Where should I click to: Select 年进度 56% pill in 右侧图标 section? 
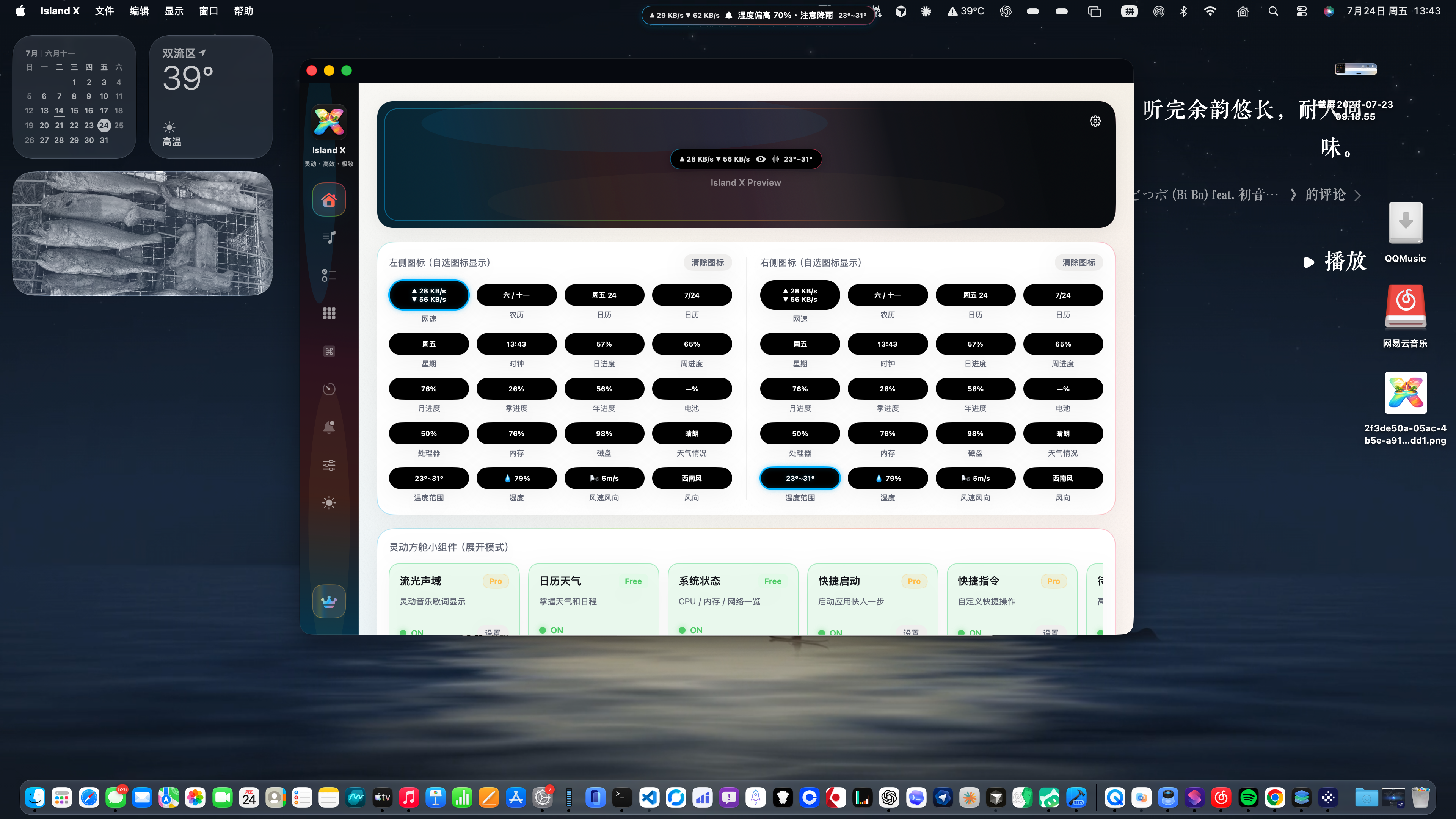click(x=975, y=389)
